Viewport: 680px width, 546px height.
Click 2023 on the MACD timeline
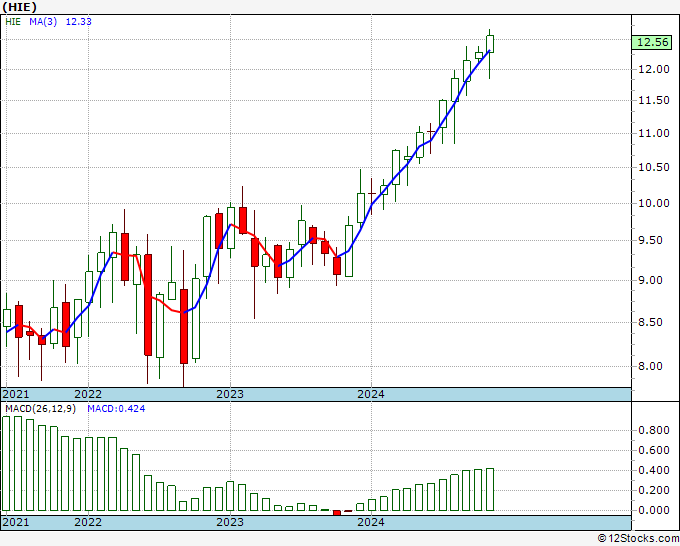coord(230,522)
